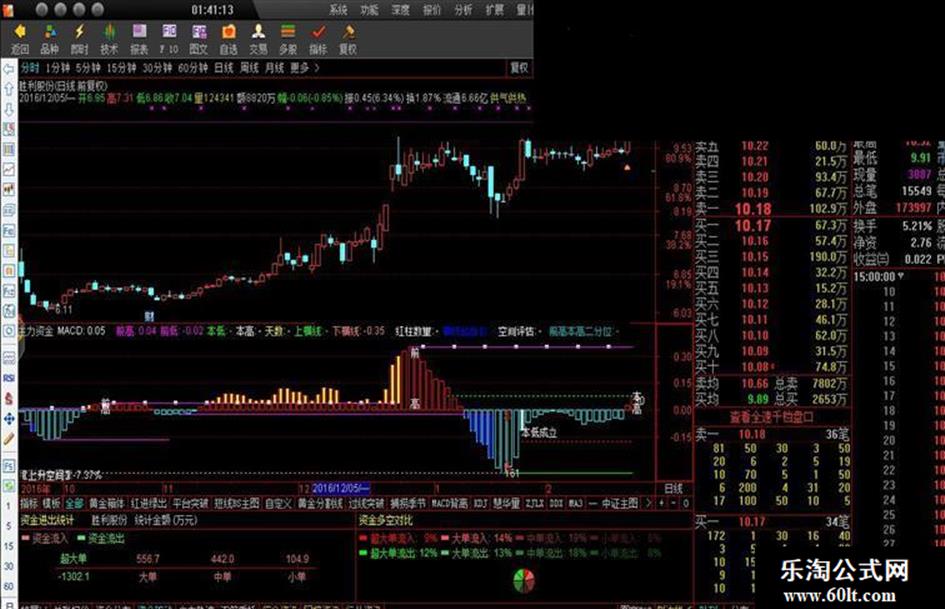The height and width of the screenshot is (609, 945).
Task: Open the 自选 watchlist toolbar icon
Action: (228, 39)
